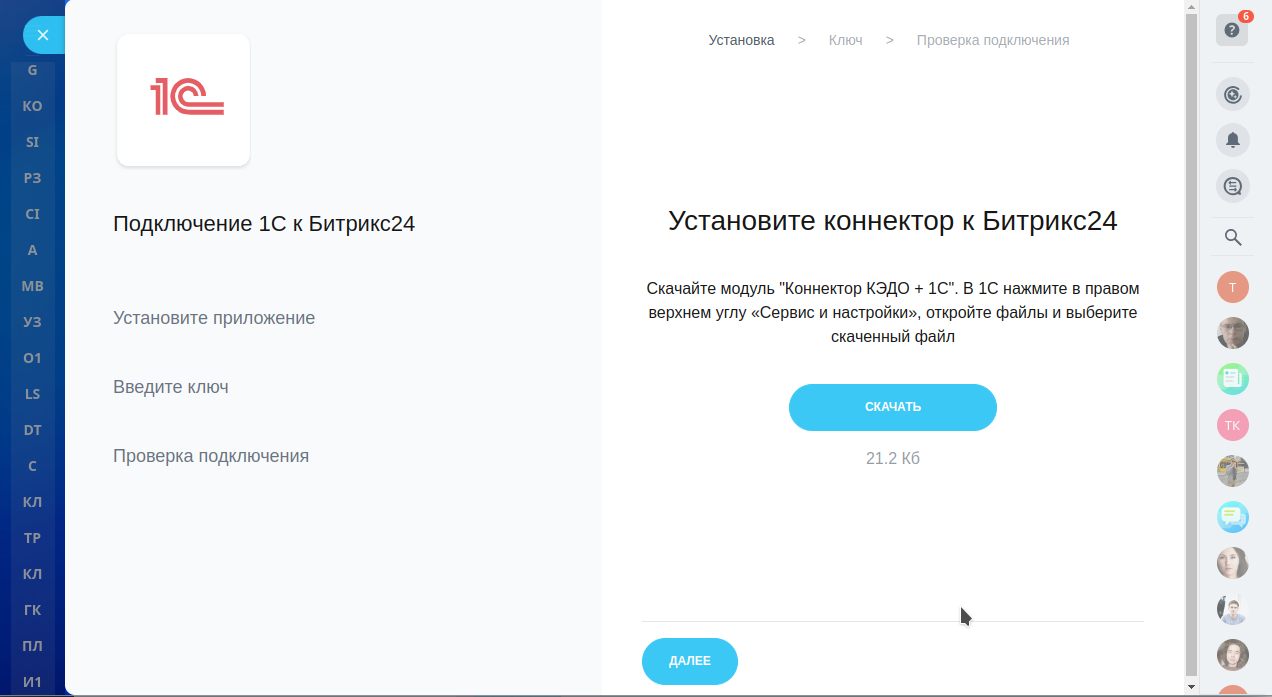Select 'Установите приложение' step in left panel
1272x697 pixels.
pyautogui.click(x=214, y=318)
